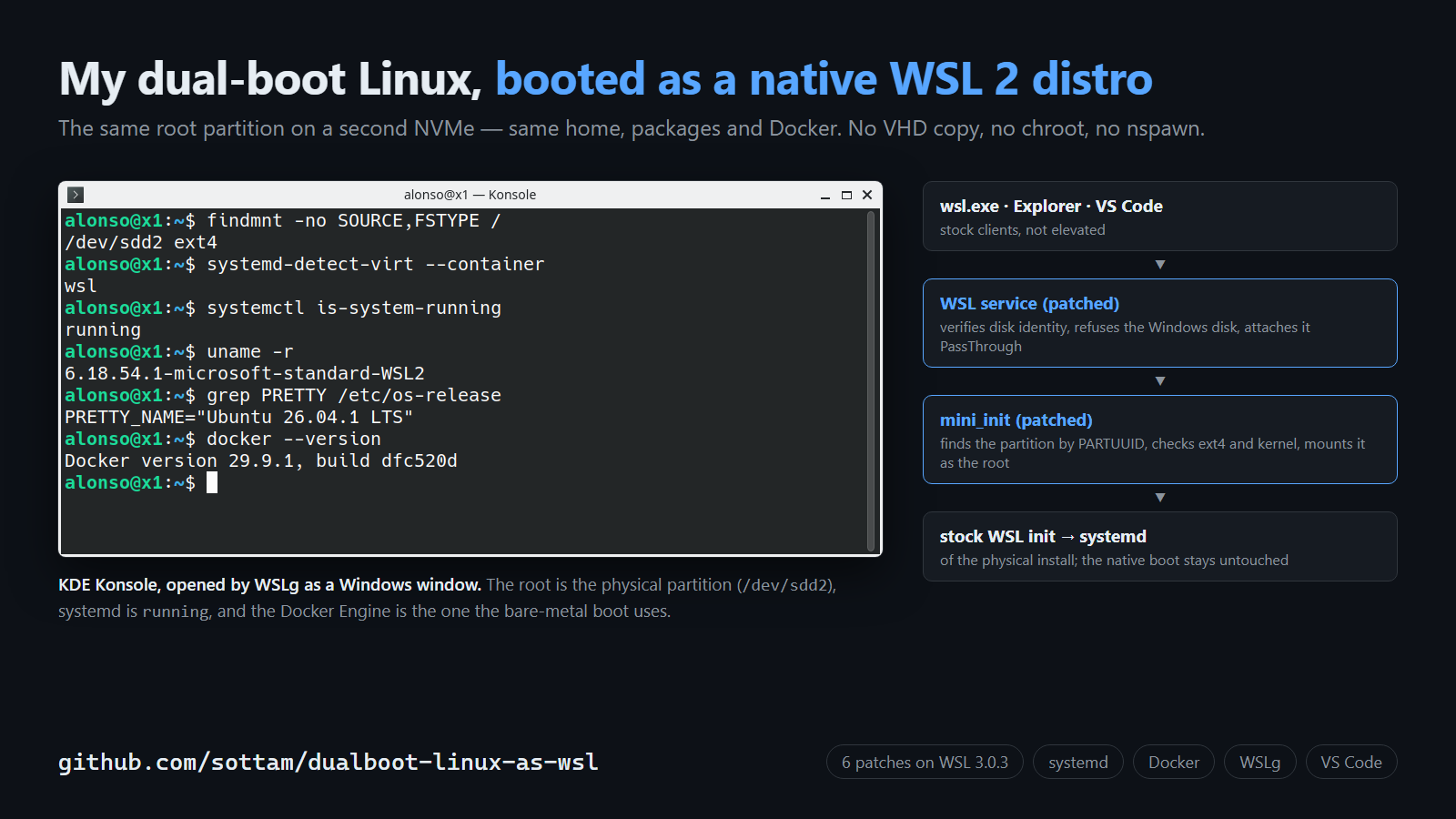The width and height of the screenshot is (1456, 819).
Task: Select the '6 patches on WSL 3.0.3' pill
Action: coord(925,763)
